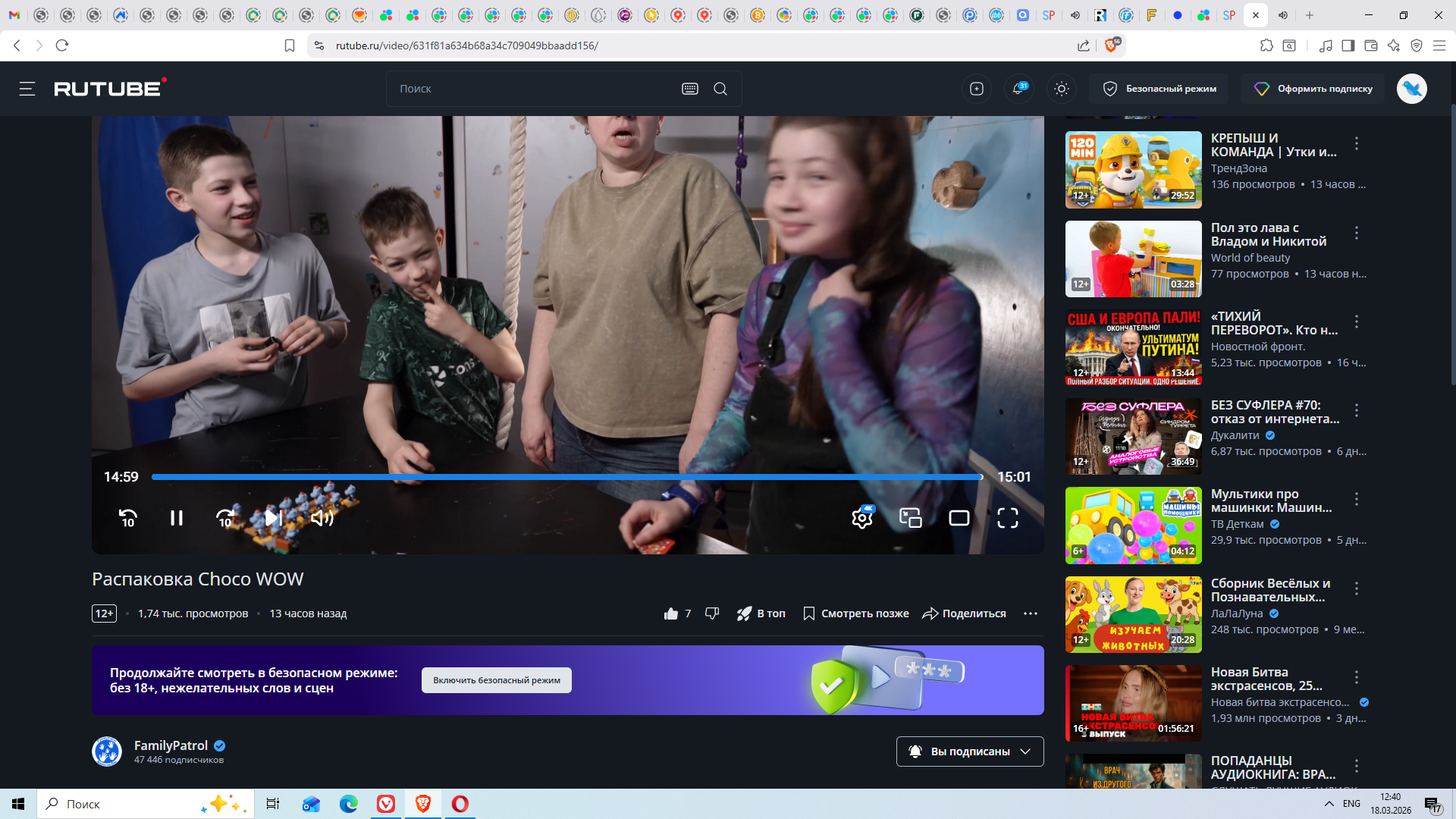The height and width of the screenshot is (819, 1456).
Task: Toggle theater wide-screen mode
Action: [x=959, y=518]
